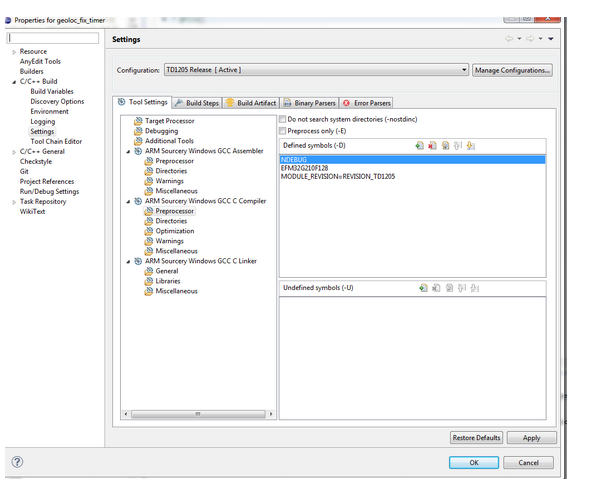The height and width of the screenshot is (492, 600).
Task: Add an undefined symbol icon
Action: (423, 288)
